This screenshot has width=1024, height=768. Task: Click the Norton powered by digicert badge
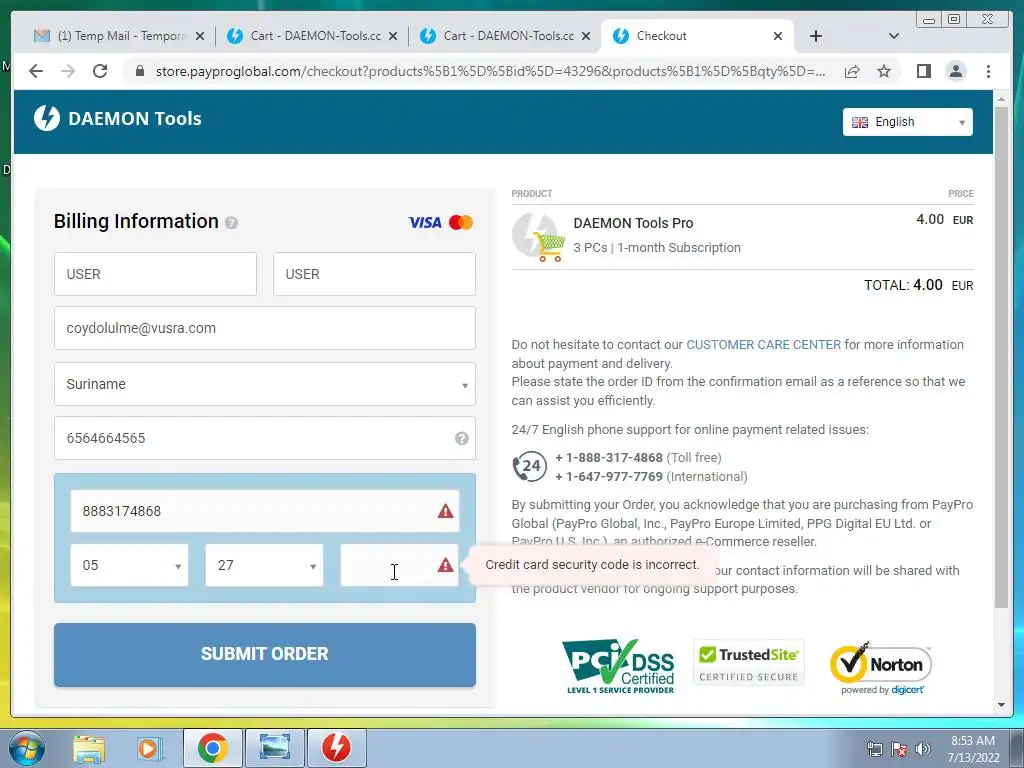pyautogui.click(x=881, y=668)
